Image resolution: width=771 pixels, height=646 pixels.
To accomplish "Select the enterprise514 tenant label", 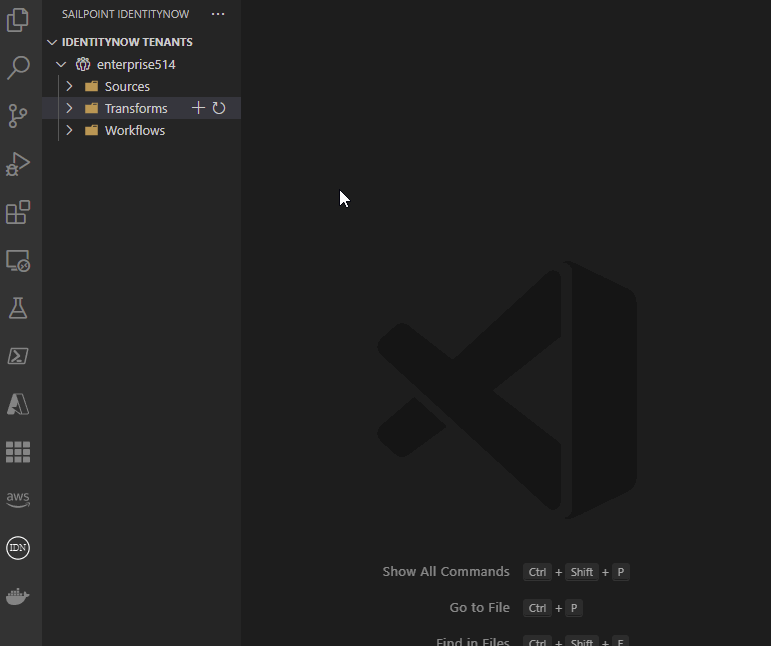I will click(136, 64).
